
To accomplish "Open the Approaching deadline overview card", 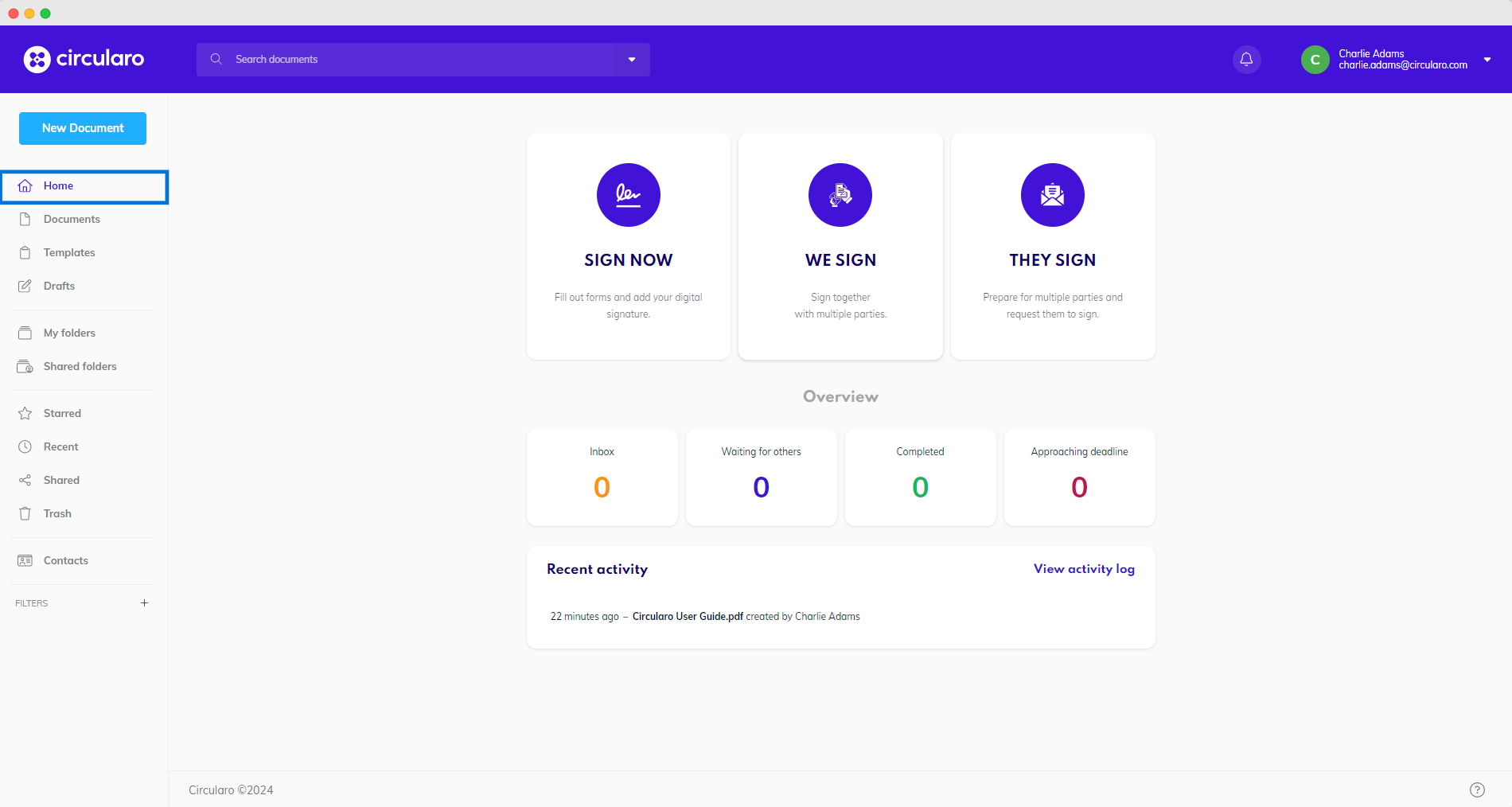I will pos(1079,478).
